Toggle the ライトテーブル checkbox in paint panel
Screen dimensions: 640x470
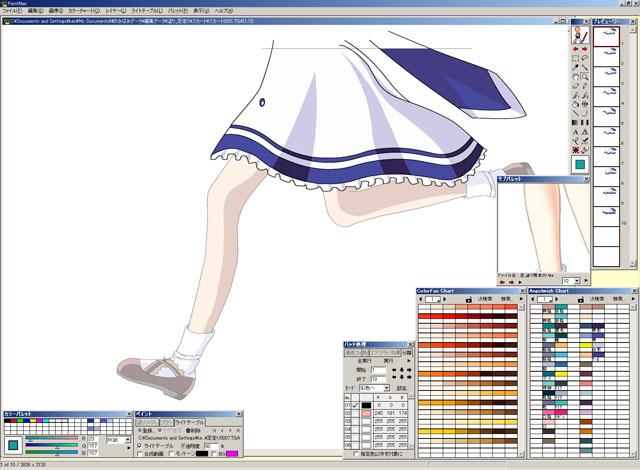(x=140, y=446)
